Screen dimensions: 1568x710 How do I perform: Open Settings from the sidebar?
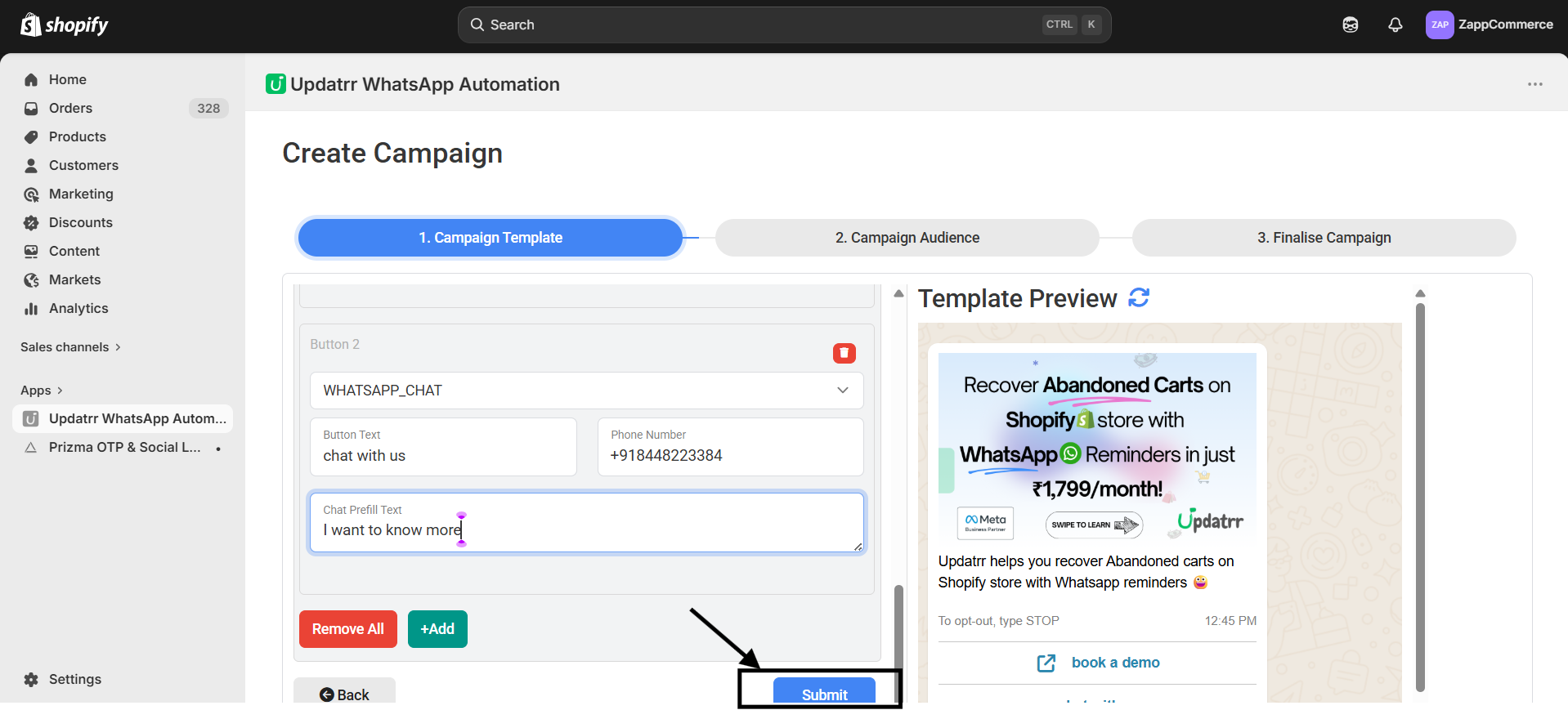coord(74,679)
